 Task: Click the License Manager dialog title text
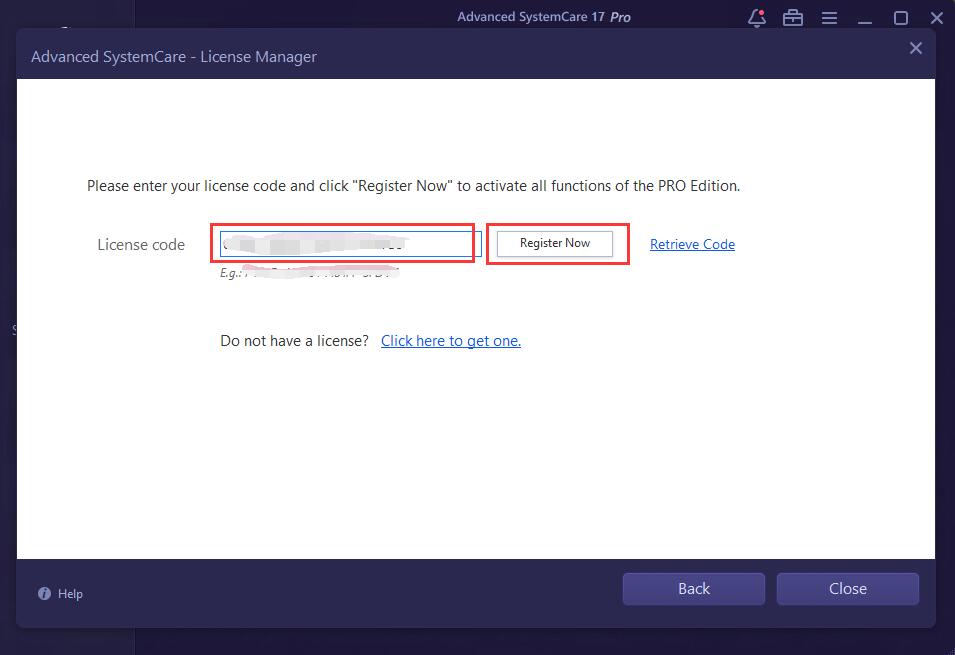pos(174,57)
